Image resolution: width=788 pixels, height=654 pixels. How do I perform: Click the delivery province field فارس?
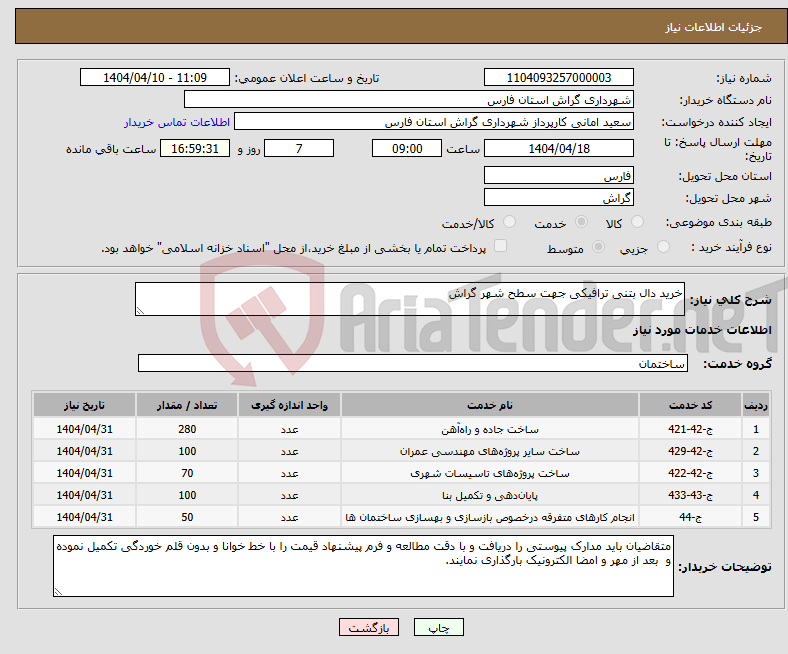click(x=558, y=175)
